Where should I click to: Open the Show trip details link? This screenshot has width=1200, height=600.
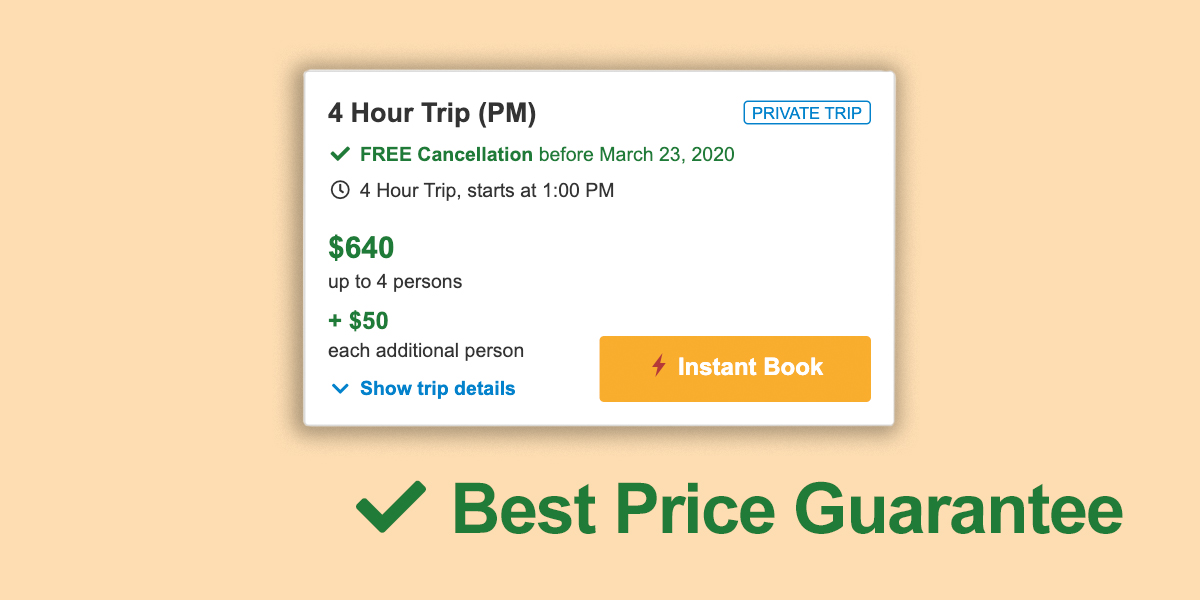click(x=438, y=388)
